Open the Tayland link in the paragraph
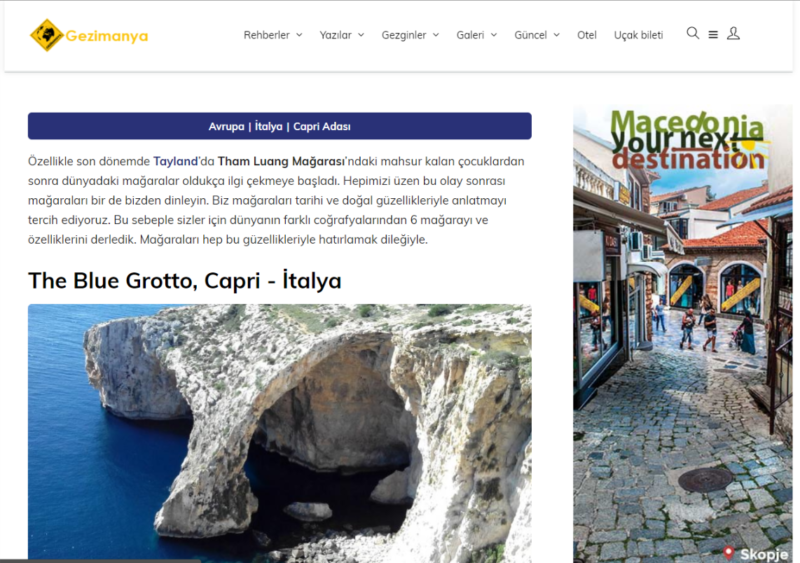The height and width of the screenshot is (563, 800). click(x=175, y=161)
